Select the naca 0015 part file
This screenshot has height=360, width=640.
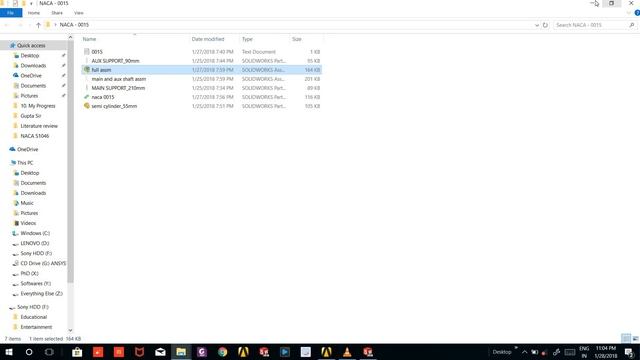pos(202,97)
